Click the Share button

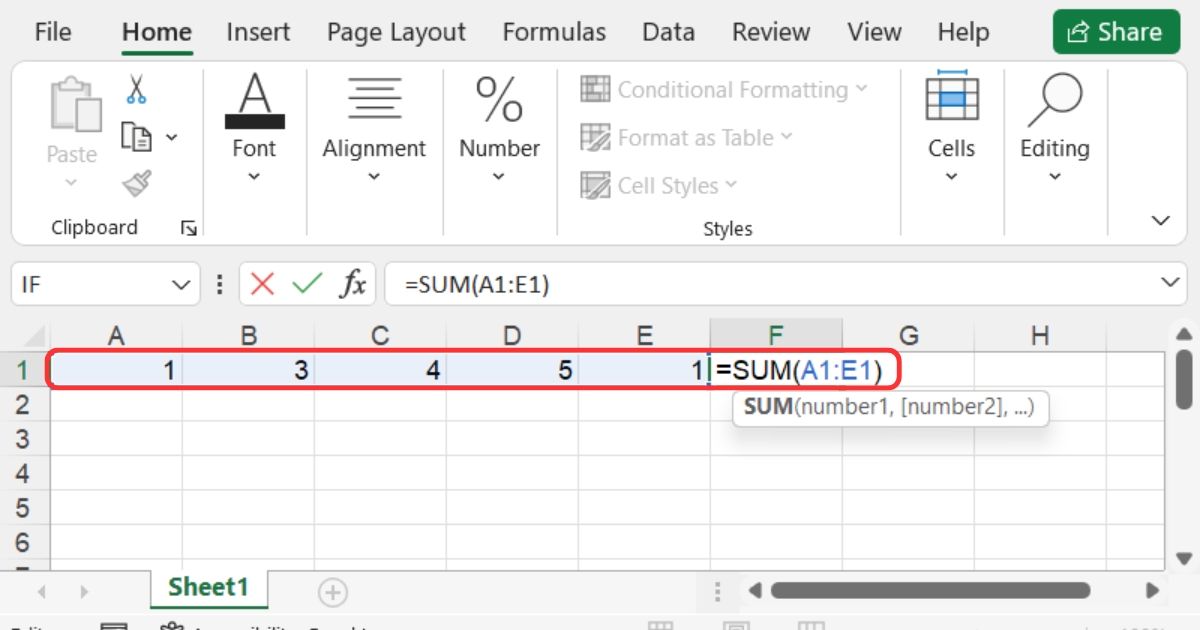point(1115,32)
